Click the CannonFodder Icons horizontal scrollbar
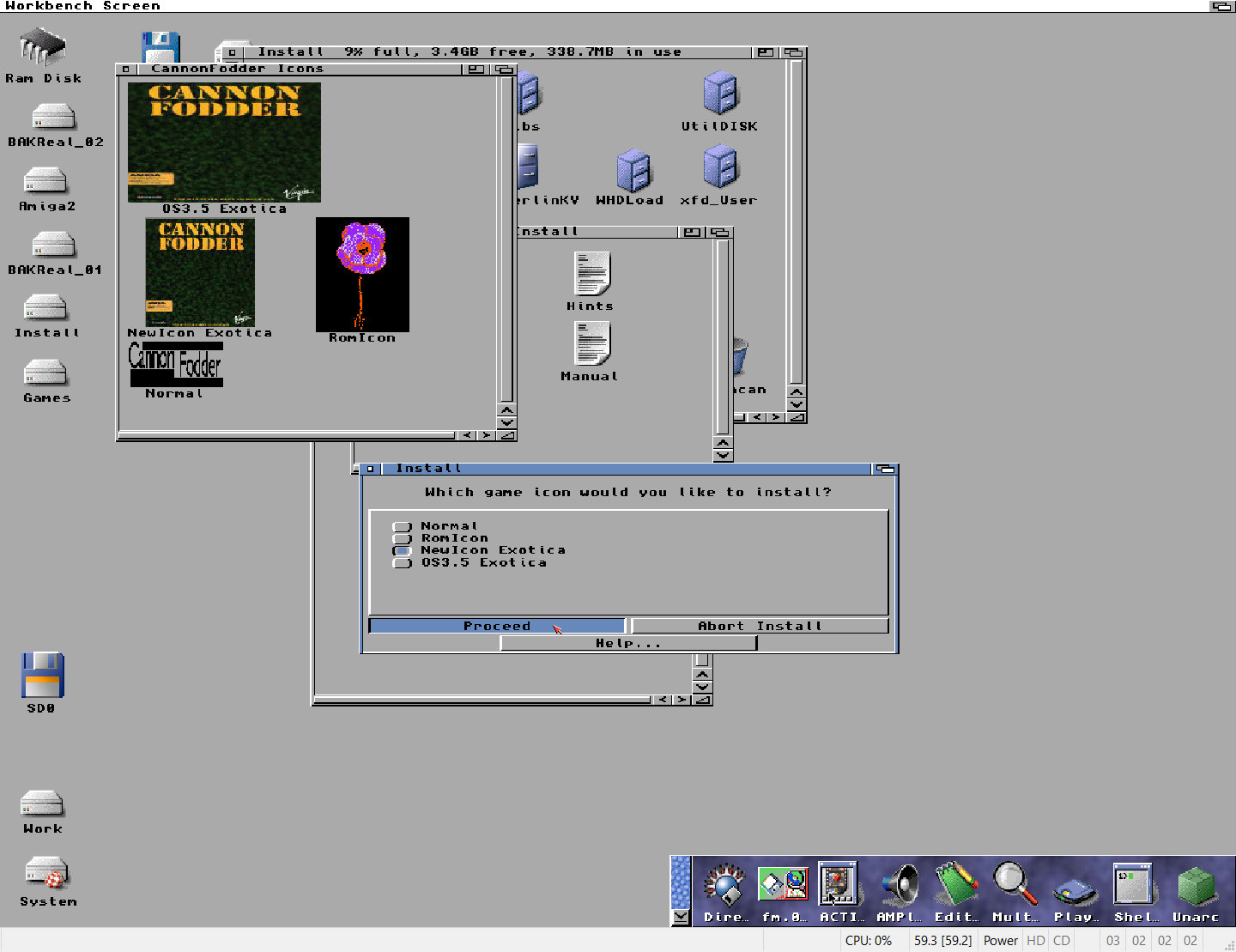The height and width of the screenshot is (952, 1236). click(288, 435)
